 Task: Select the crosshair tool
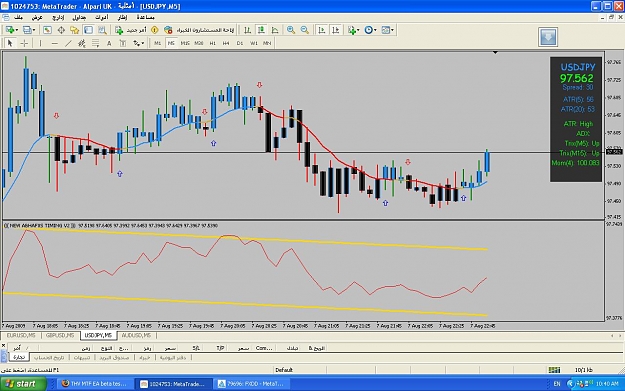coord(24,43)
